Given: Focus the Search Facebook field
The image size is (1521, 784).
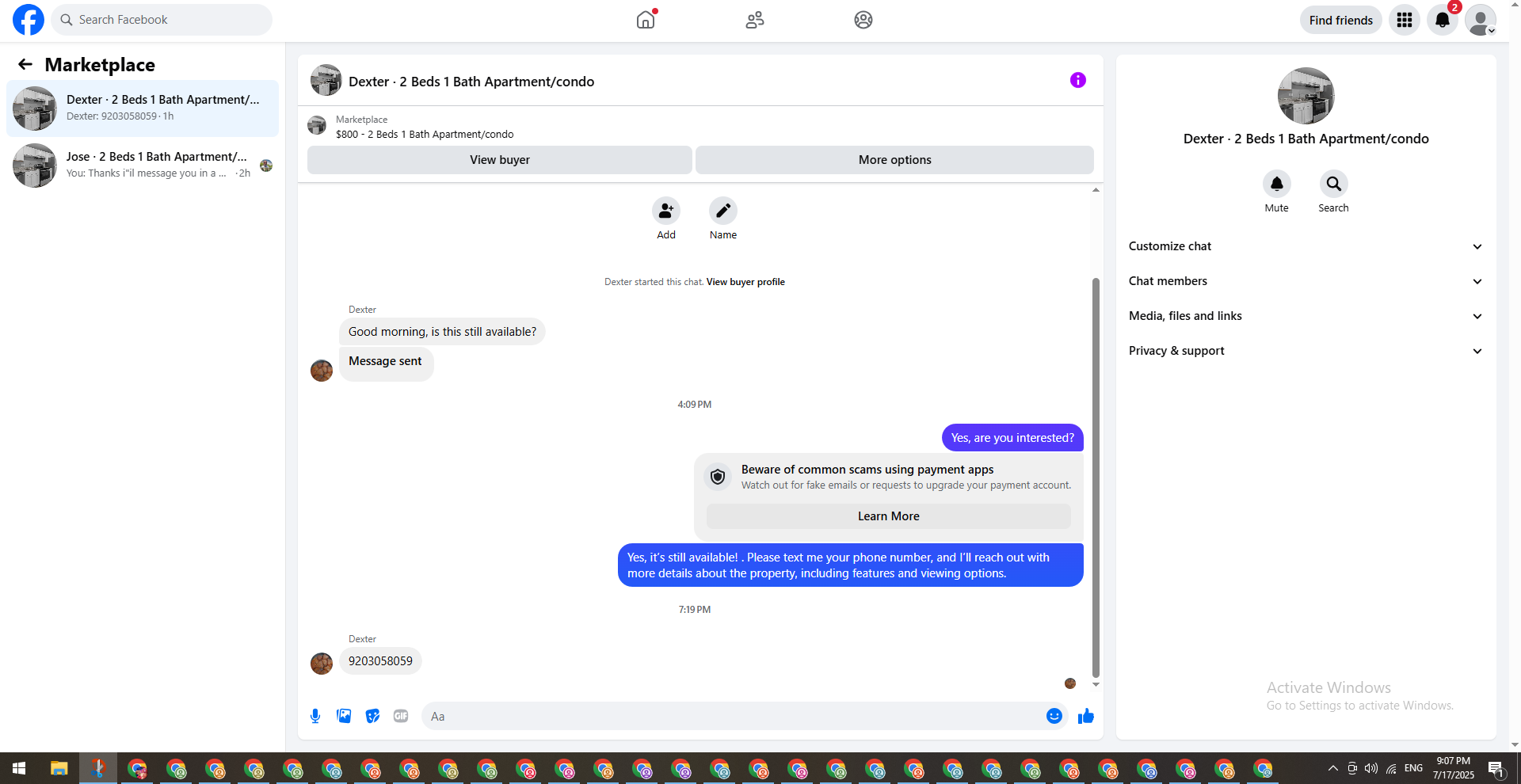Looking at the screenshot, I should pos(162,20).
